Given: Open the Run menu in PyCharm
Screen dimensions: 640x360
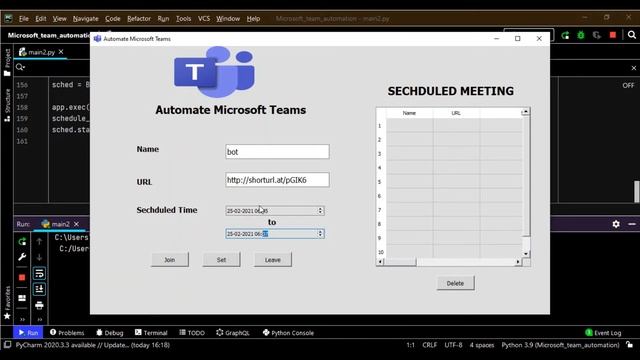Looking at the screenshot, I should (163, 19).
